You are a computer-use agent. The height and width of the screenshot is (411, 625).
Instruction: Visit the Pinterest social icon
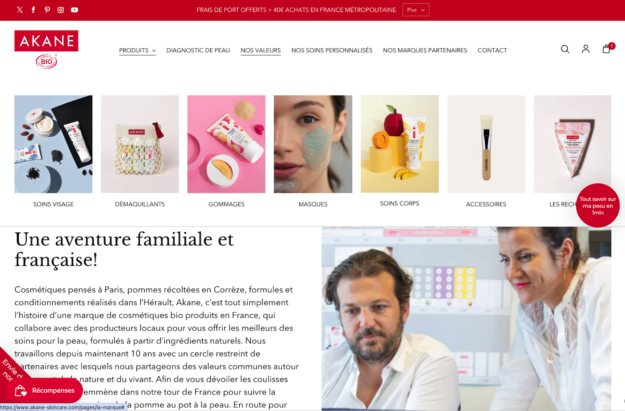(x=47, y=10)
